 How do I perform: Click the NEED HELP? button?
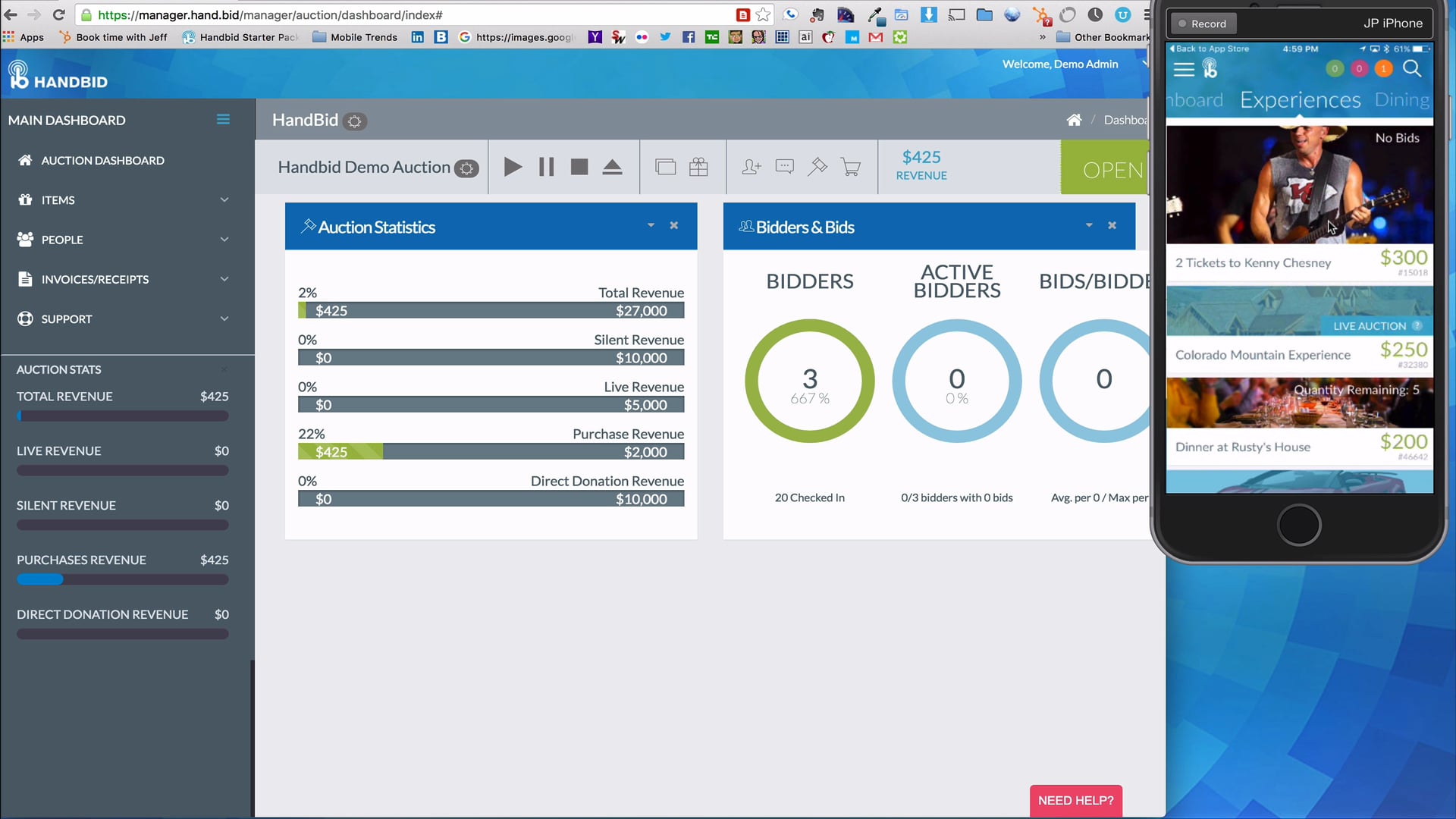(x=1075, y=801)
